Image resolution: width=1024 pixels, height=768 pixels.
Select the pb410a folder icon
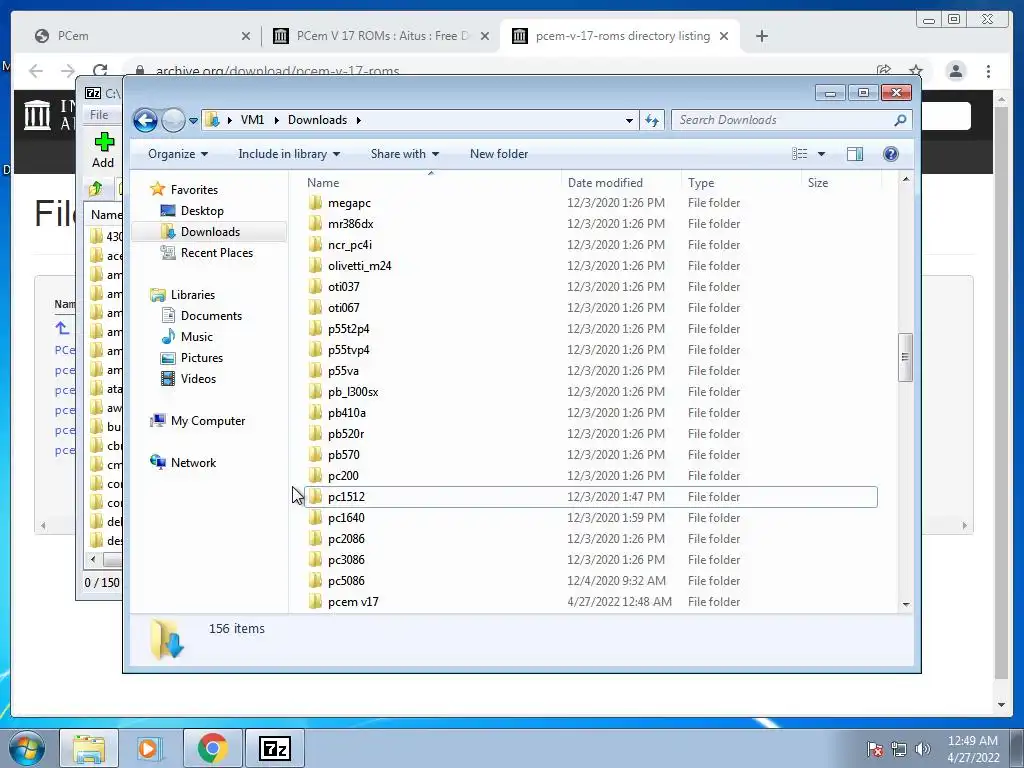tap(315, 412)
